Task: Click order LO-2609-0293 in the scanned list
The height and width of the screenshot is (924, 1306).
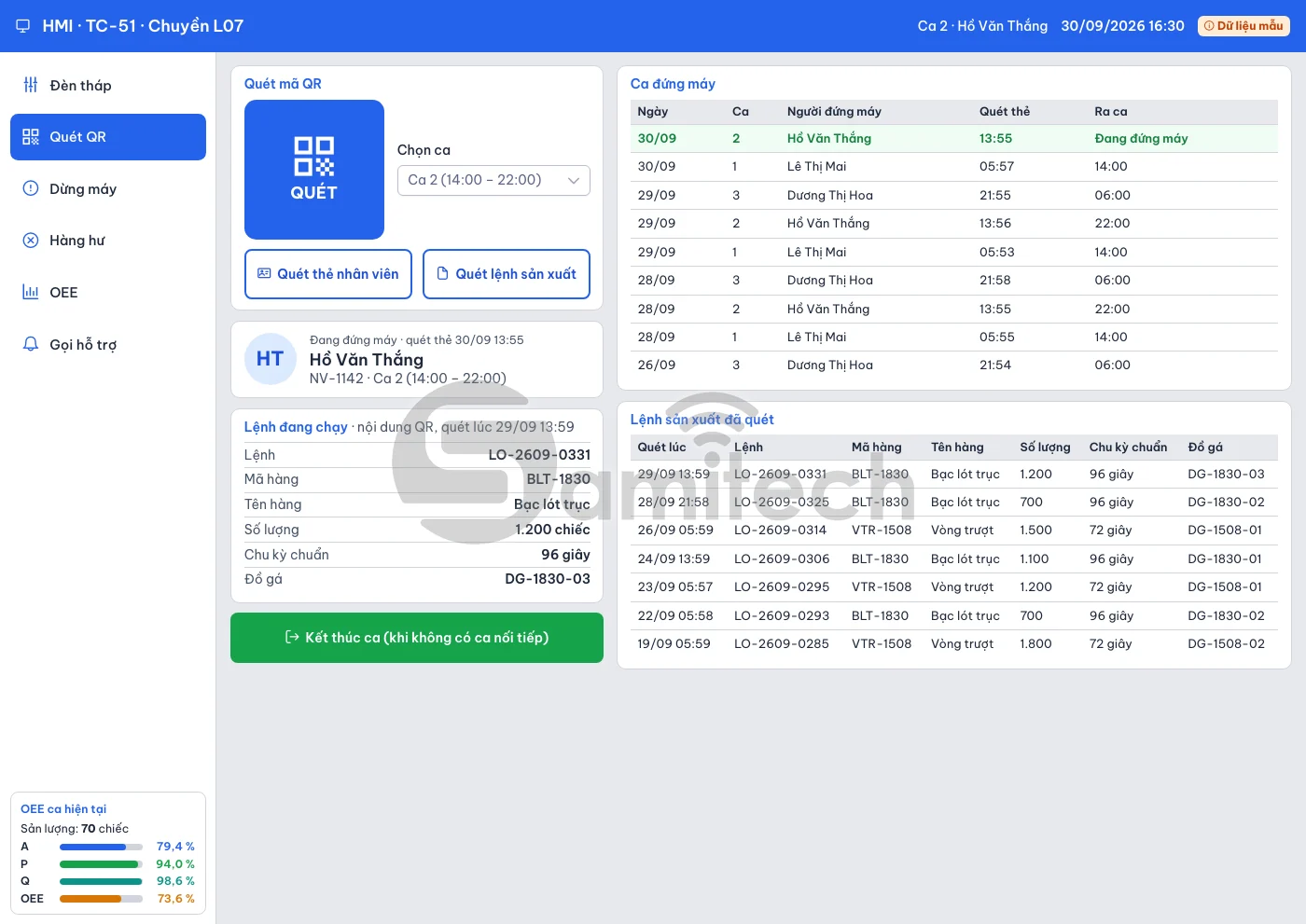Action: tap(782, 616)
